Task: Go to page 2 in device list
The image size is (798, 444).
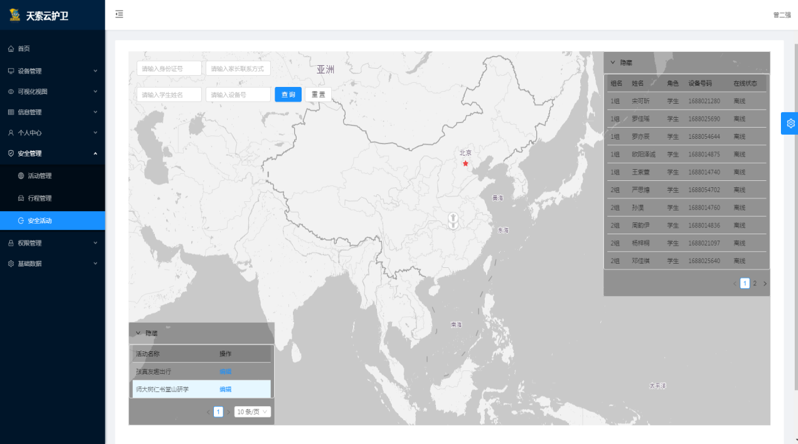Action: [755, 283]
